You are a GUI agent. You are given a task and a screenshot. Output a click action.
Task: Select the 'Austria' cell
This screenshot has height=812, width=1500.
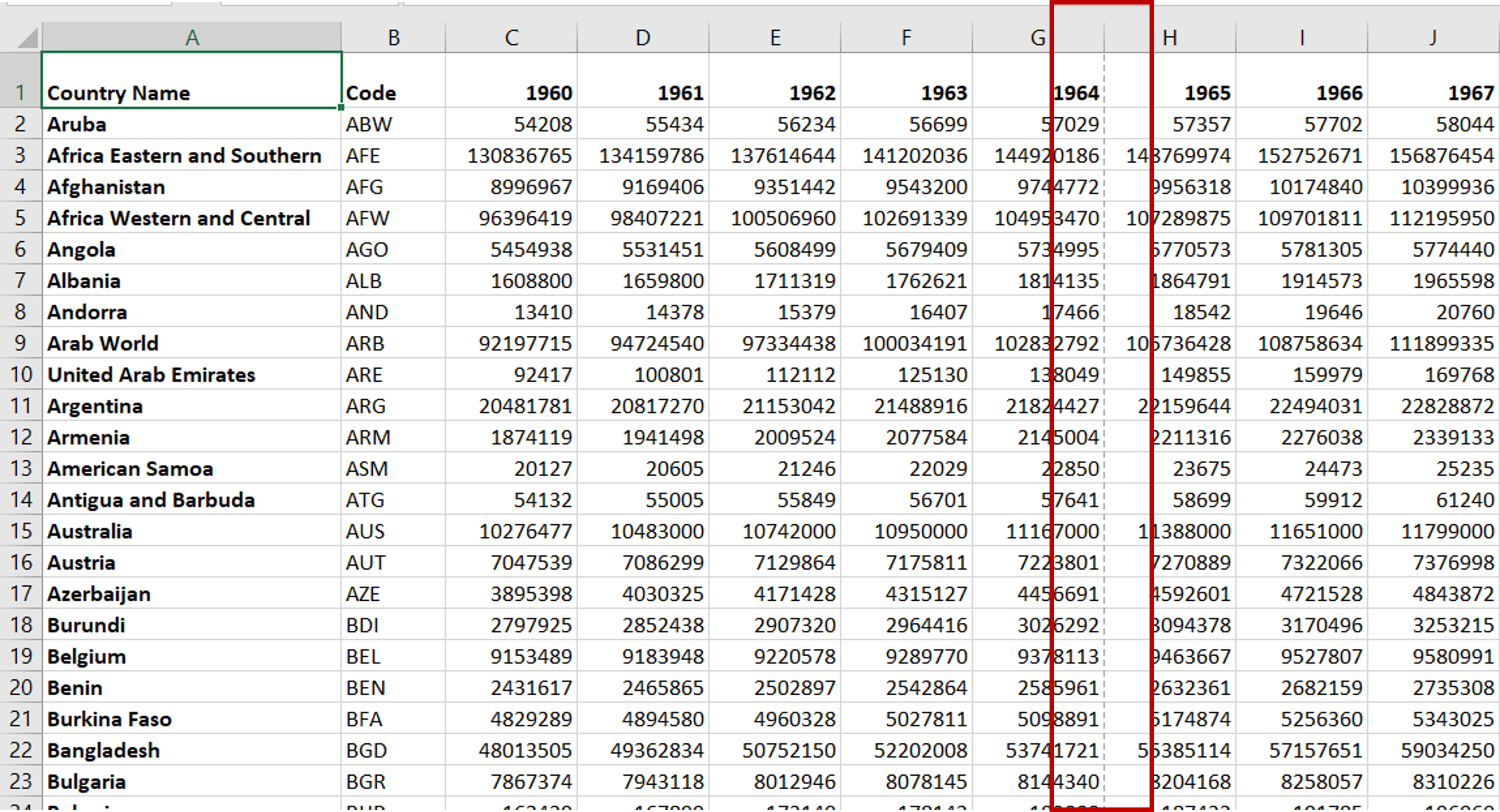pos(191,562)
